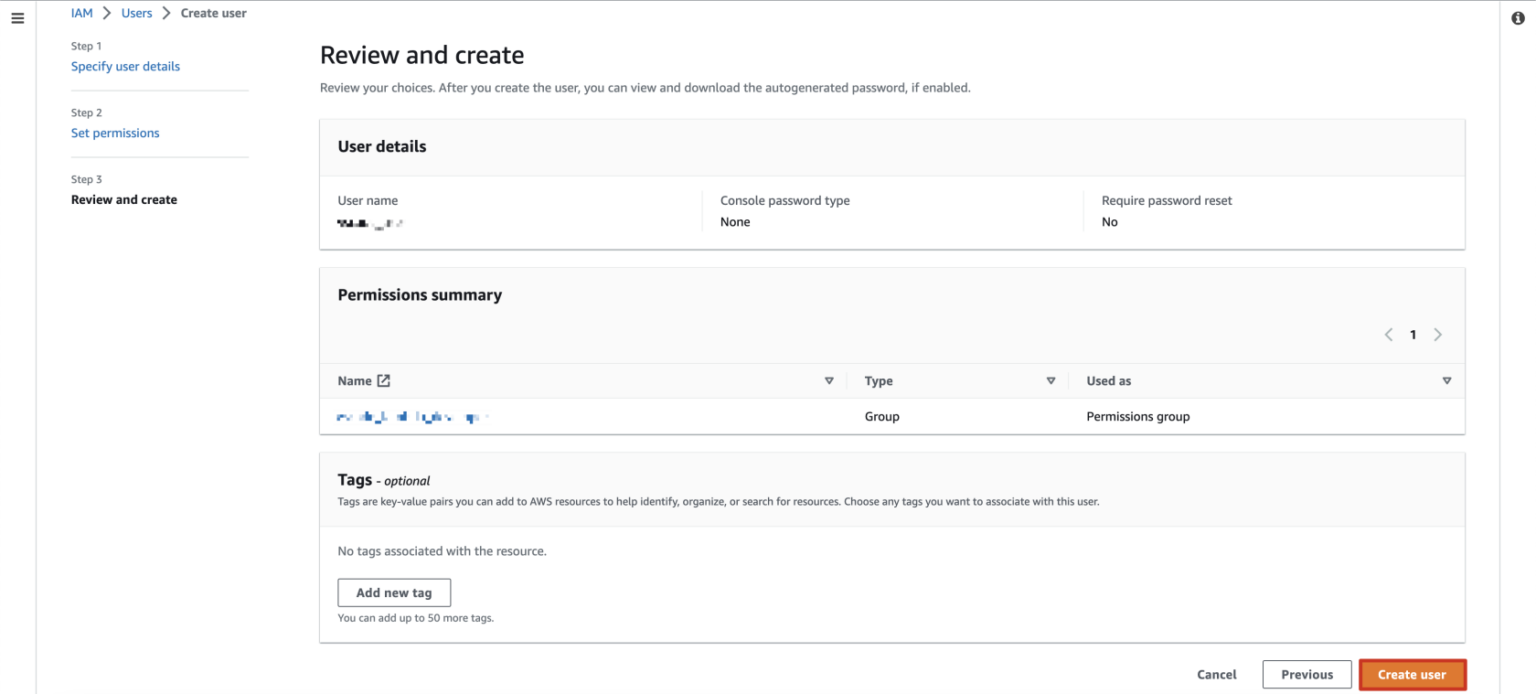Click the Create user button
The image size is (1536, 694).
pos(1412,674)
